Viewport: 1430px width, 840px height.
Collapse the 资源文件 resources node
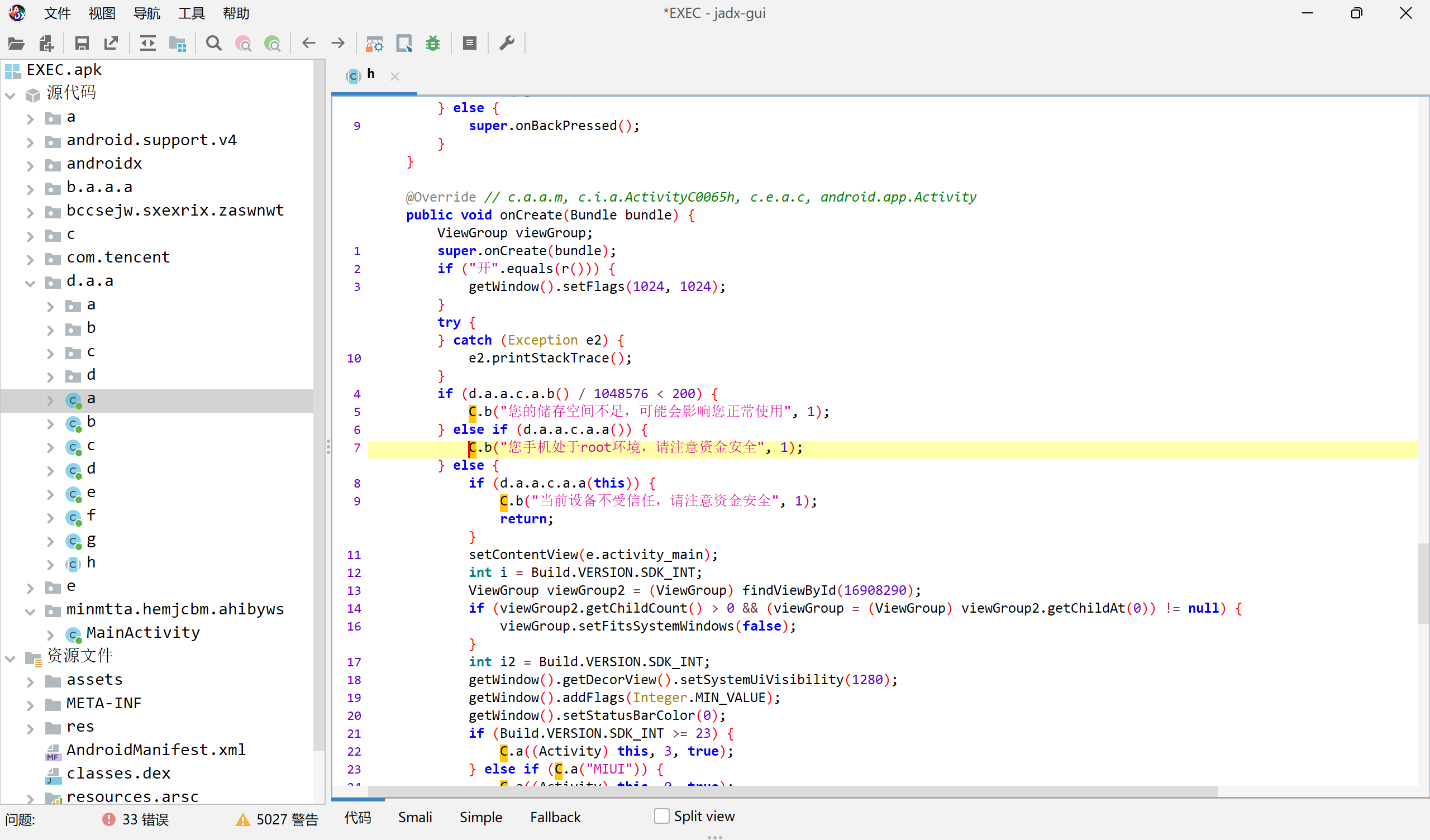10,658
